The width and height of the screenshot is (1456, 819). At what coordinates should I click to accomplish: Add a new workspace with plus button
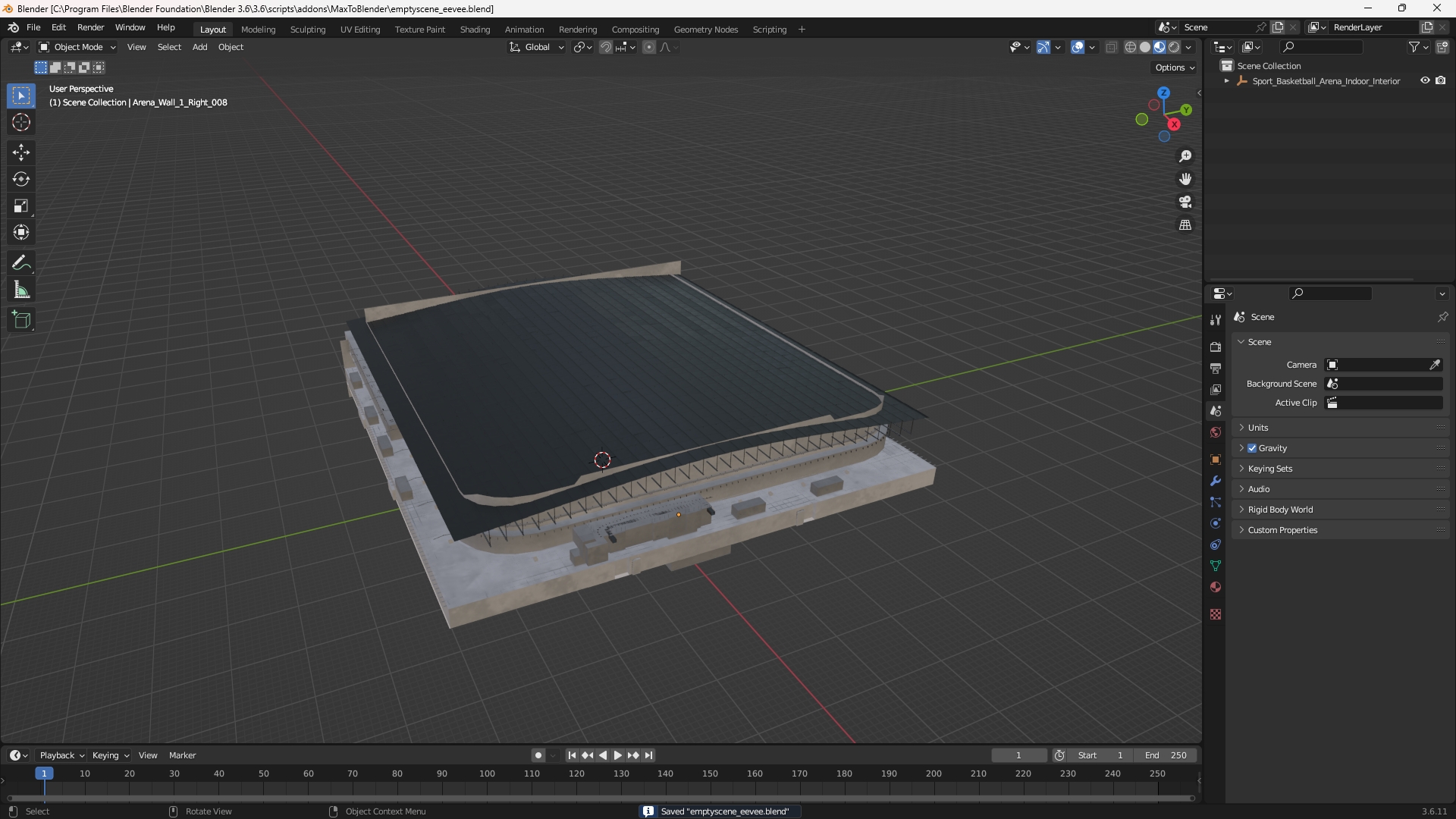[802, 30]
